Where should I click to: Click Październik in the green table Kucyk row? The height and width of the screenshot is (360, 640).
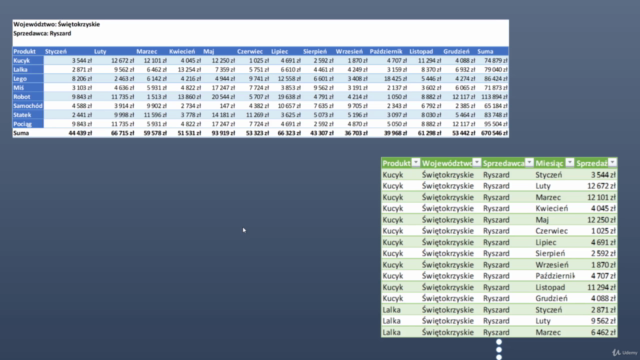click(x=555, y=276)
